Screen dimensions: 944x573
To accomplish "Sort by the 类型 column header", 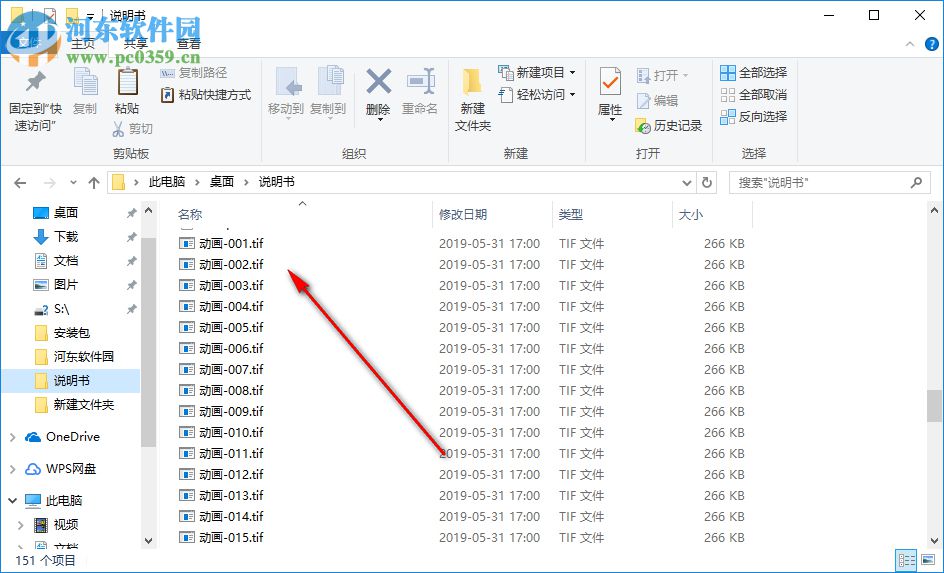I will (x=612, y=214).
